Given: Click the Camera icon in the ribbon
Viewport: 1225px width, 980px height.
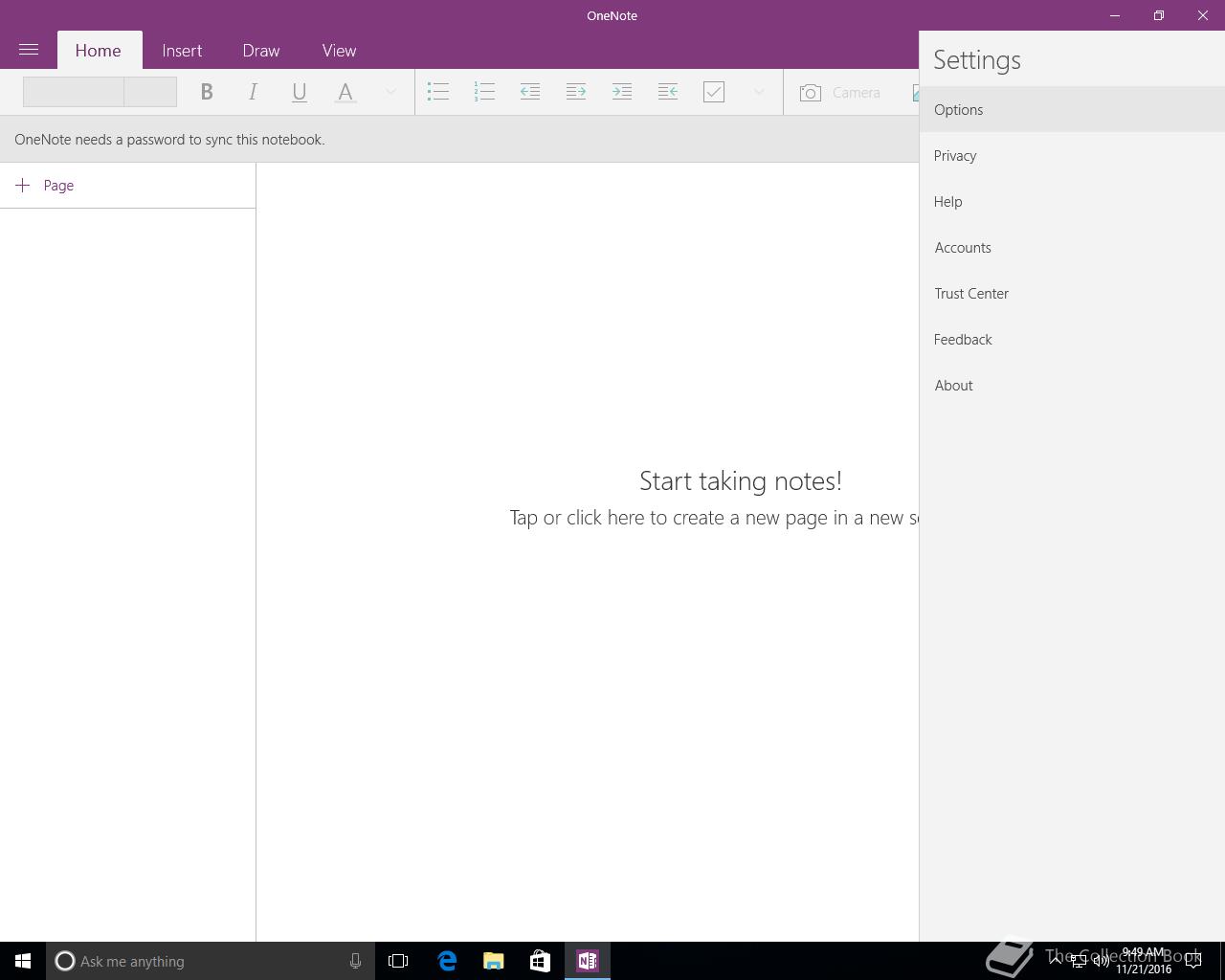Looking at the screenshot, I should click(811, 93).
